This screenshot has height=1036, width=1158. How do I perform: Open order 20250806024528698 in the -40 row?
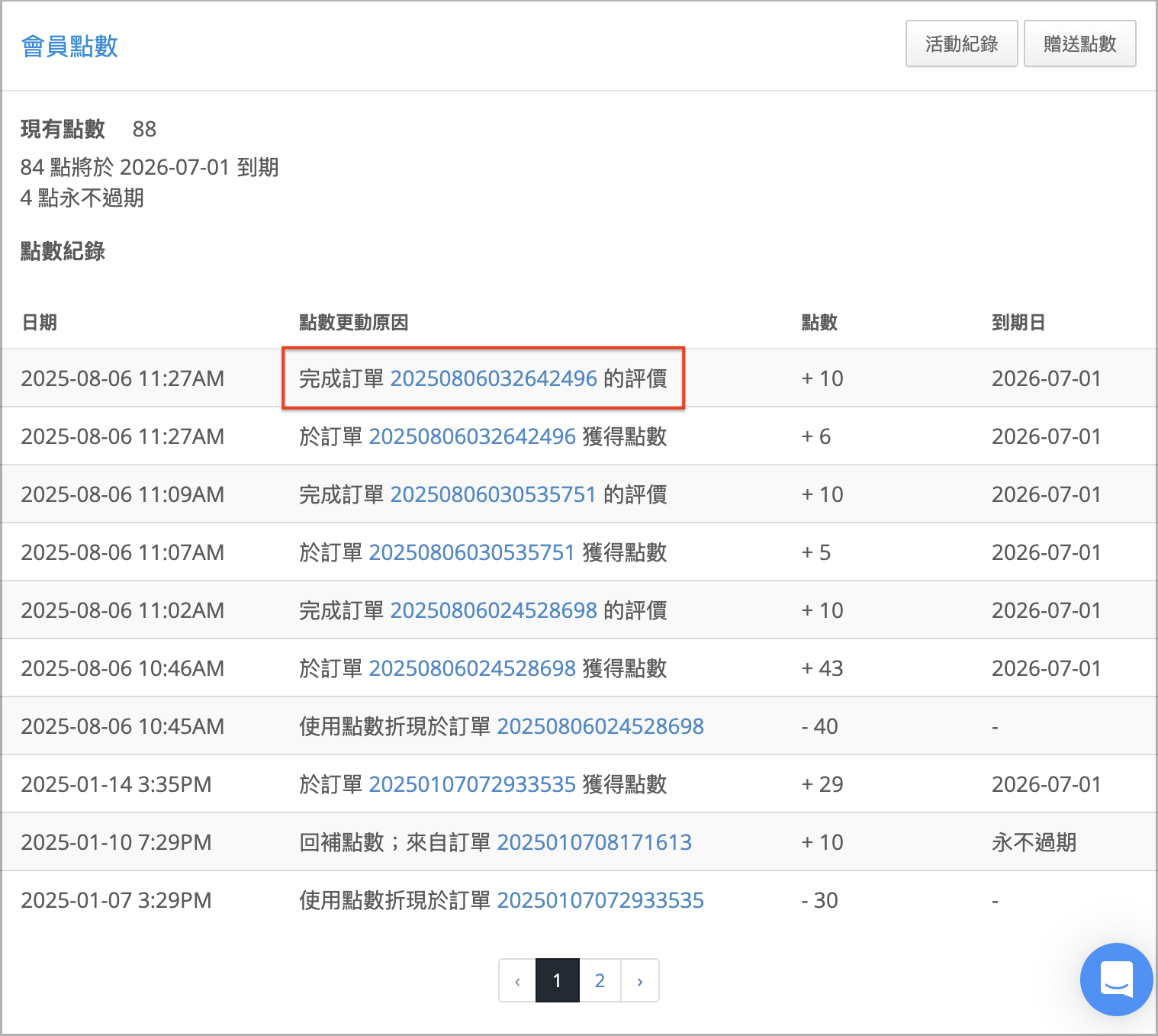pos(600,726)
